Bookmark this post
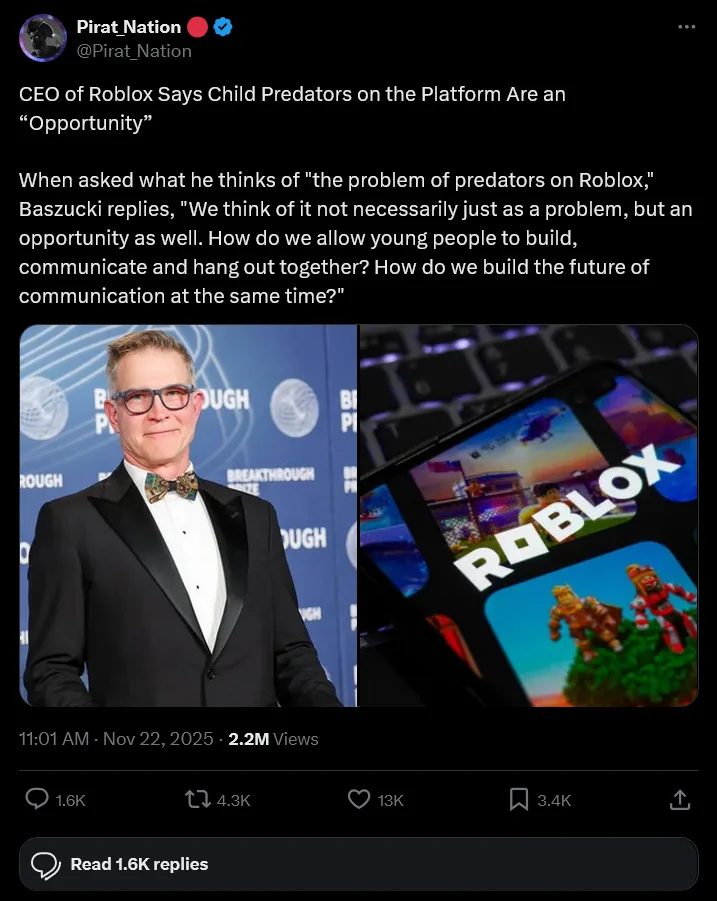The height and width of the screenshot is (901, 717). click(519, 799)
